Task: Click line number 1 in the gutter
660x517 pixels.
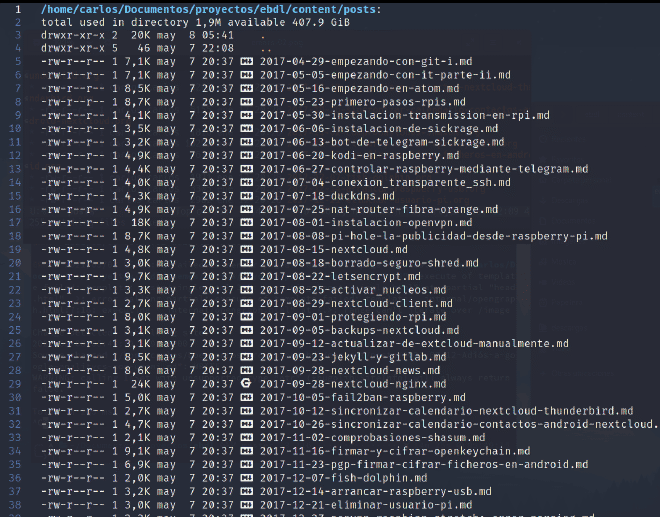Action: [x=18, y=9]
